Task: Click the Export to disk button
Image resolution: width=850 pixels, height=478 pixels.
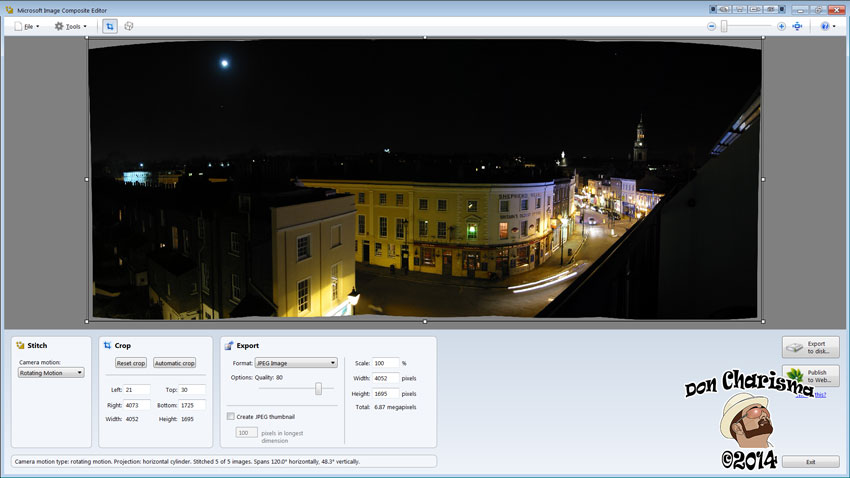Action: 810,347
